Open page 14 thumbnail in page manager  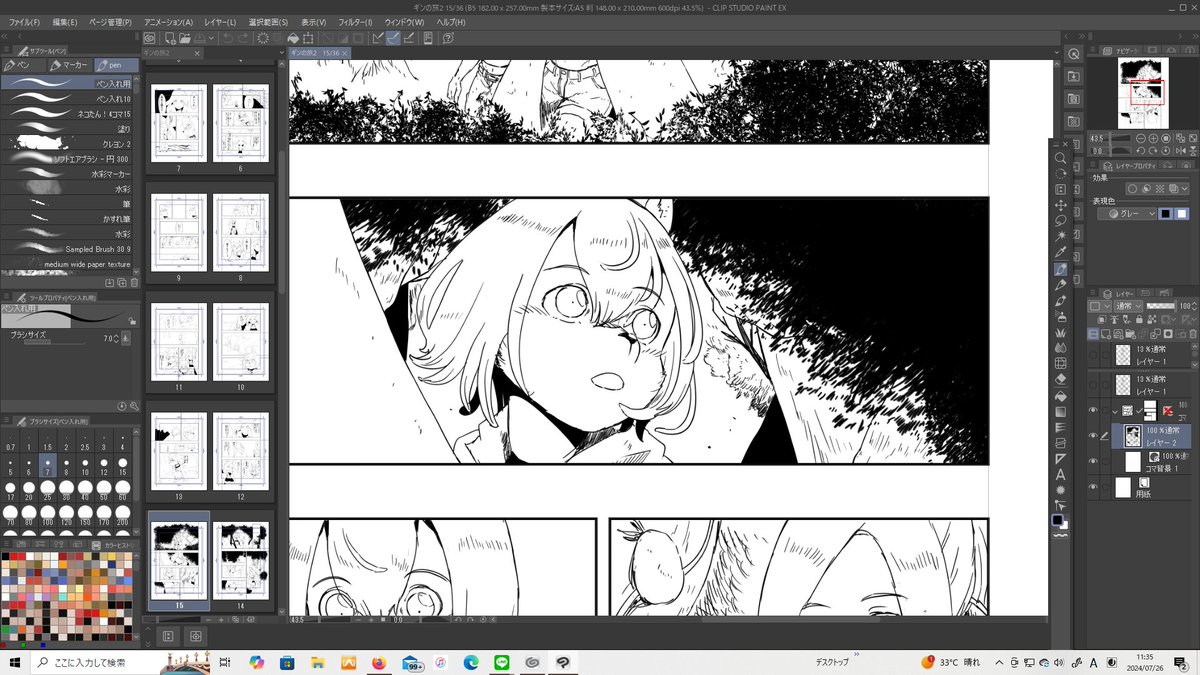(x=241, y=561)
